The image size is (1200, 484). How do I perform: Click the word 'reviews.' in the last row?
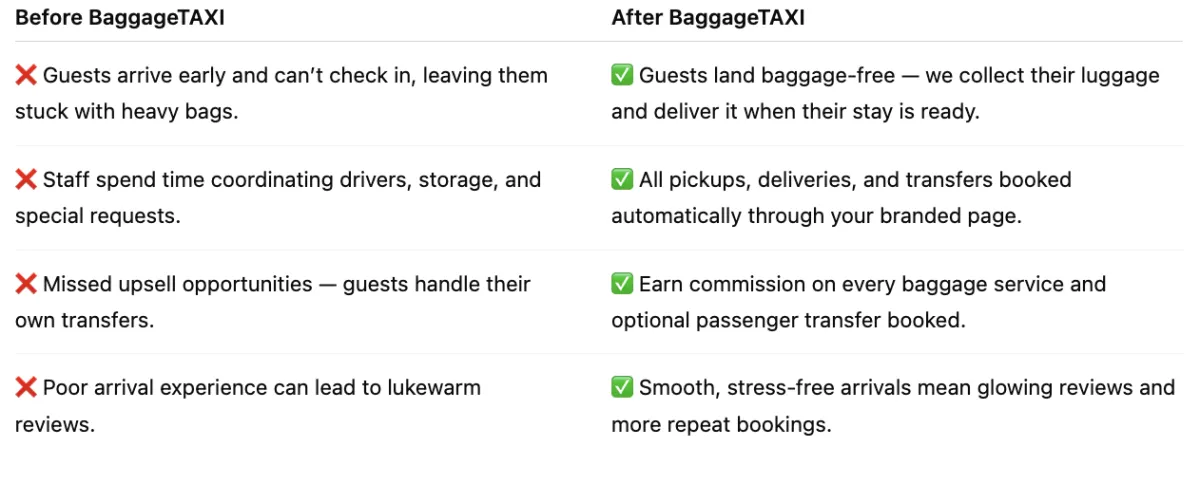click(x=55, y=424)
